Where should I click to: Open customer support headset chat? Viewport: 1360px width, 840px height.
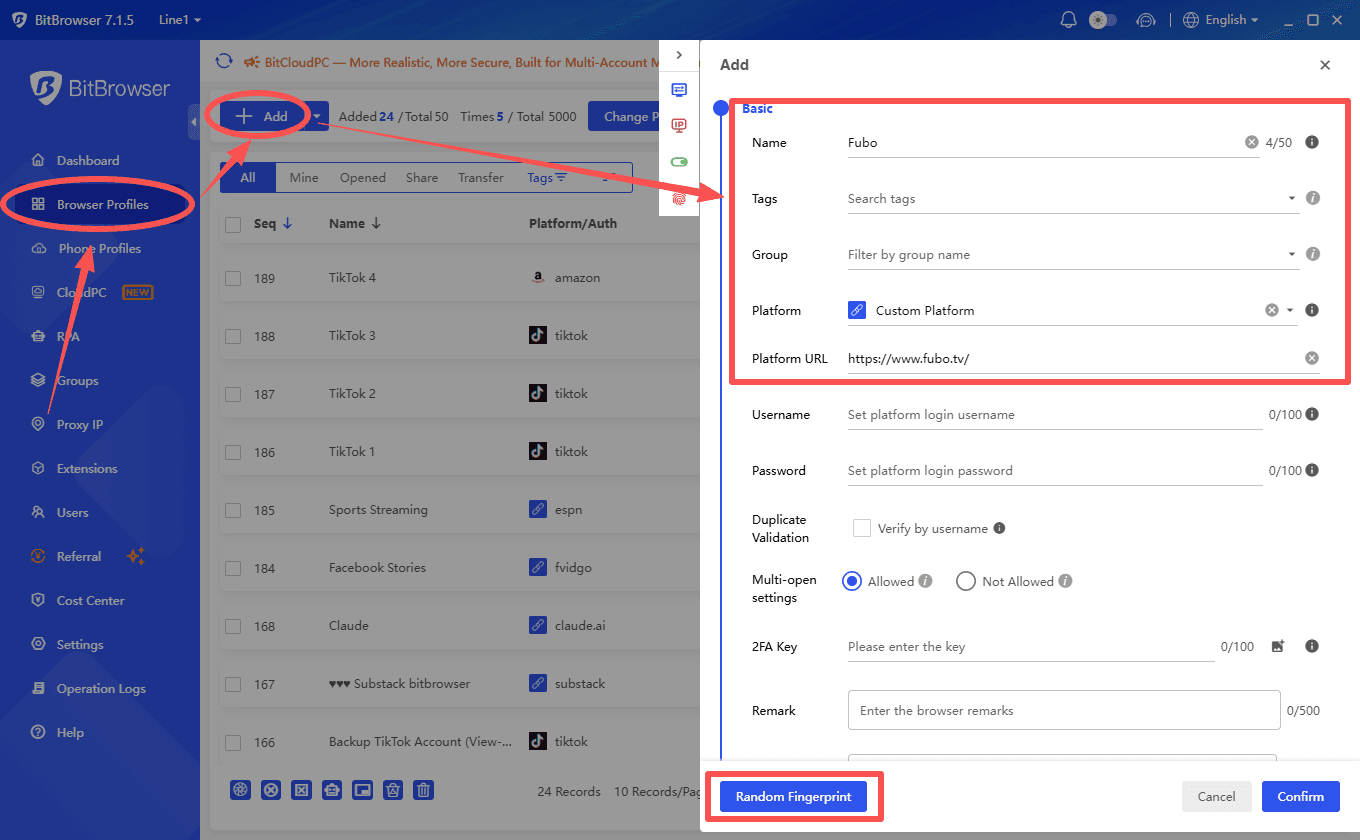point(1146,20)
